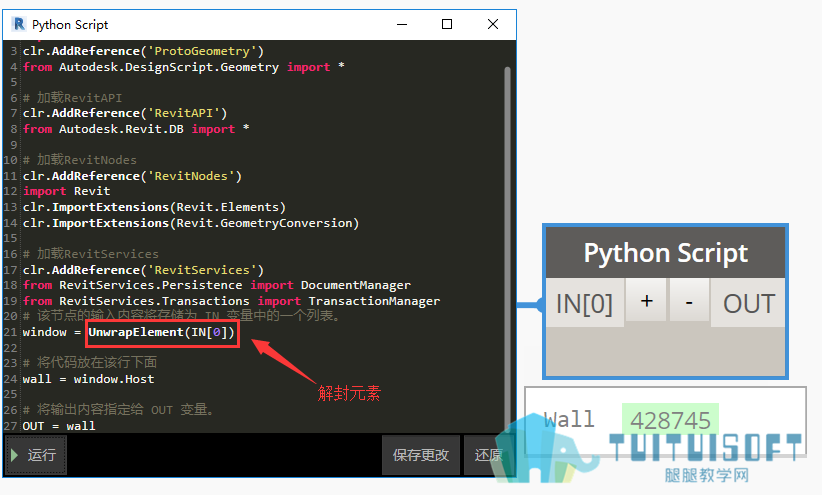Run the script with 运行 button
The height and width of the screenshot is (495, 822).
click(36, 455)
